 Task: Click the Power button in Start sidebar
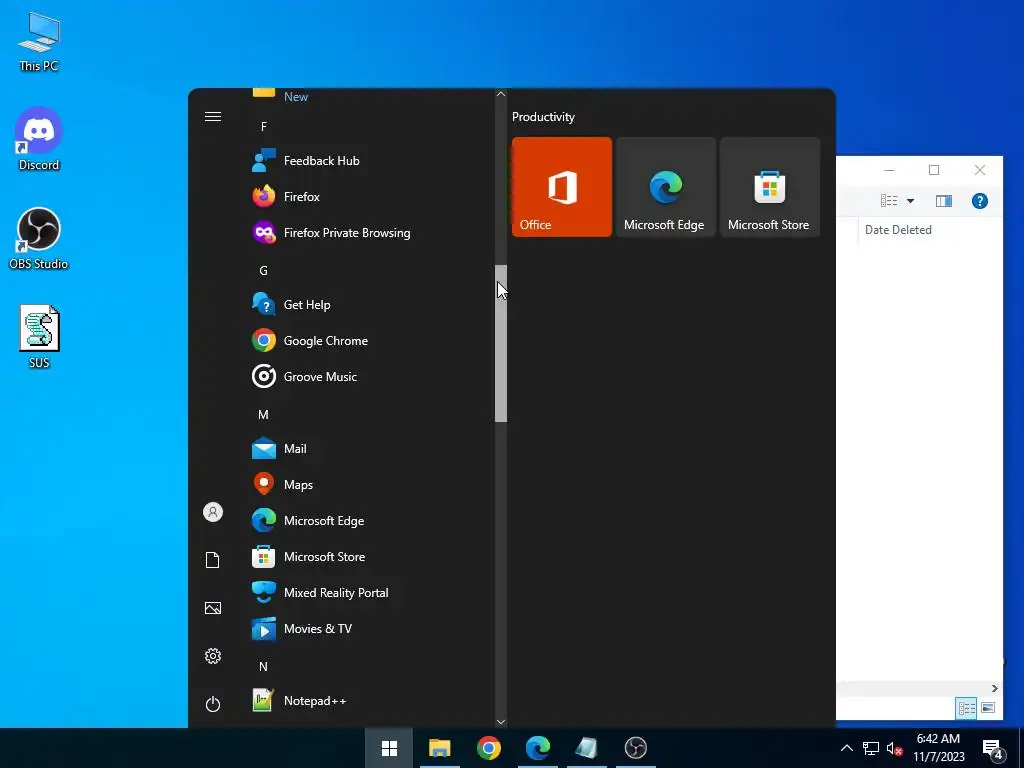click(213, 704)
